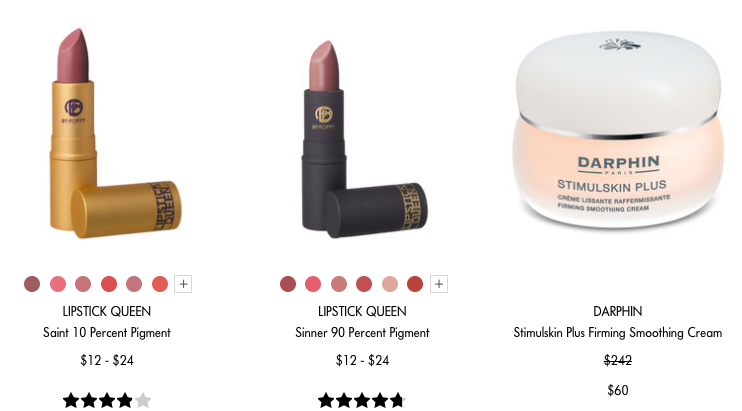This screenshot has width=742, height=411.
Task: Pick sixth brick red swatch for Sinner
Action: click(415, 284)
